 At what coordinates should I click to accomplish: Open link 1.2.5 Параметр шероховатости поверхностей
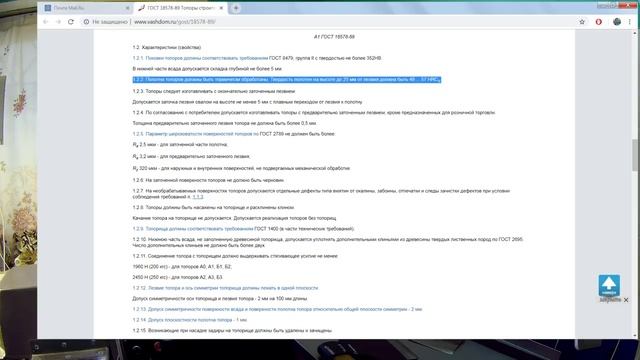196,134
